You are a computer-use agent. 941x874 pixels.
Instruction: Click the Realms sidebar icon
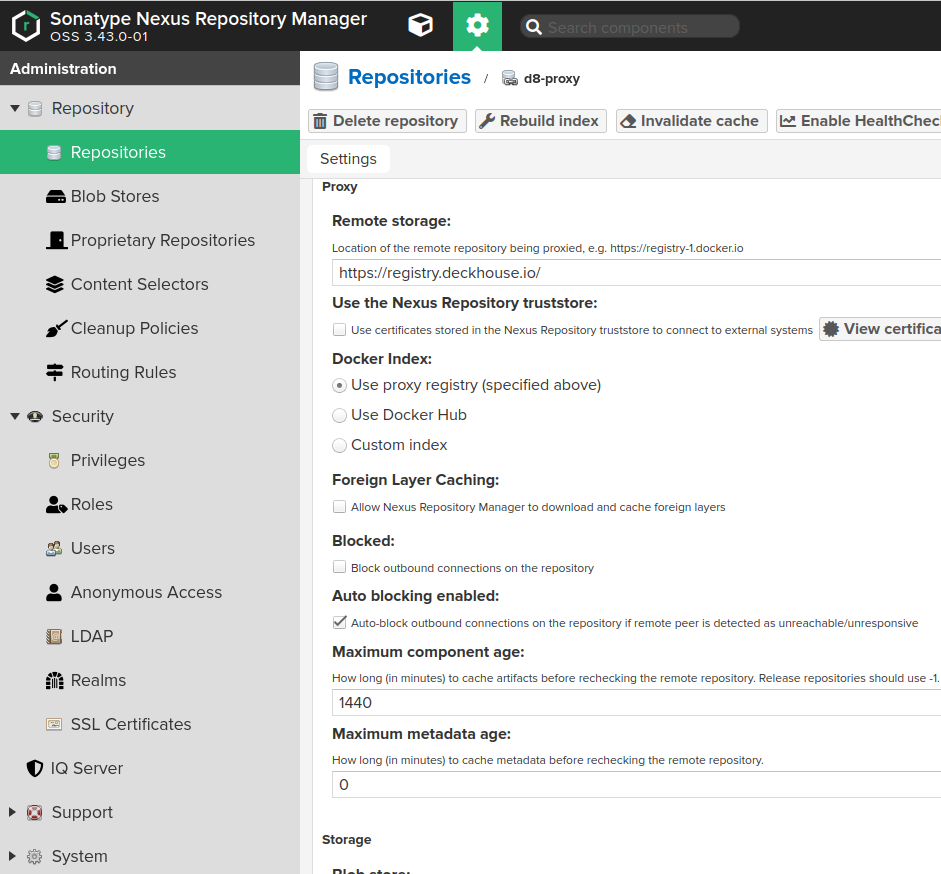pyautogui.click(x=53, y=680)
